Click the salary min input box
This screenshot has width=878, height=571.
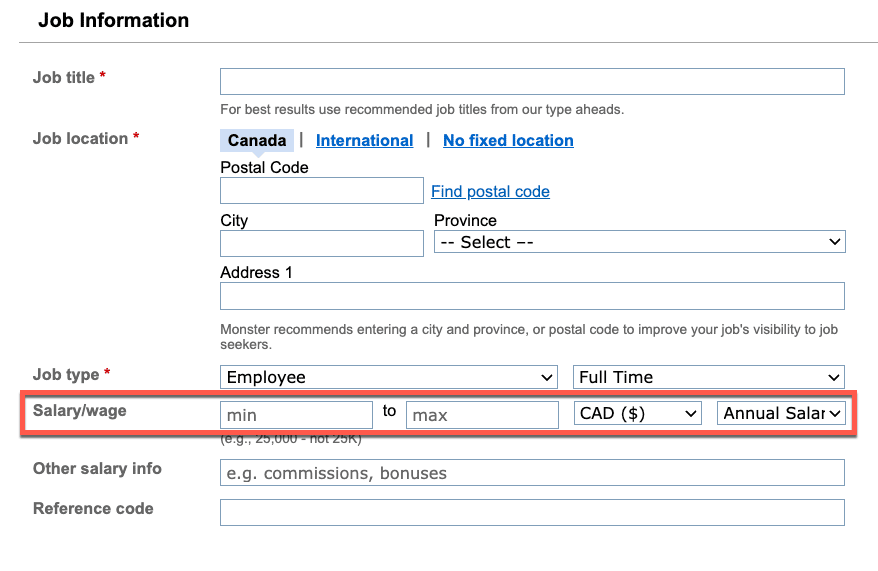tap(296, 415)
